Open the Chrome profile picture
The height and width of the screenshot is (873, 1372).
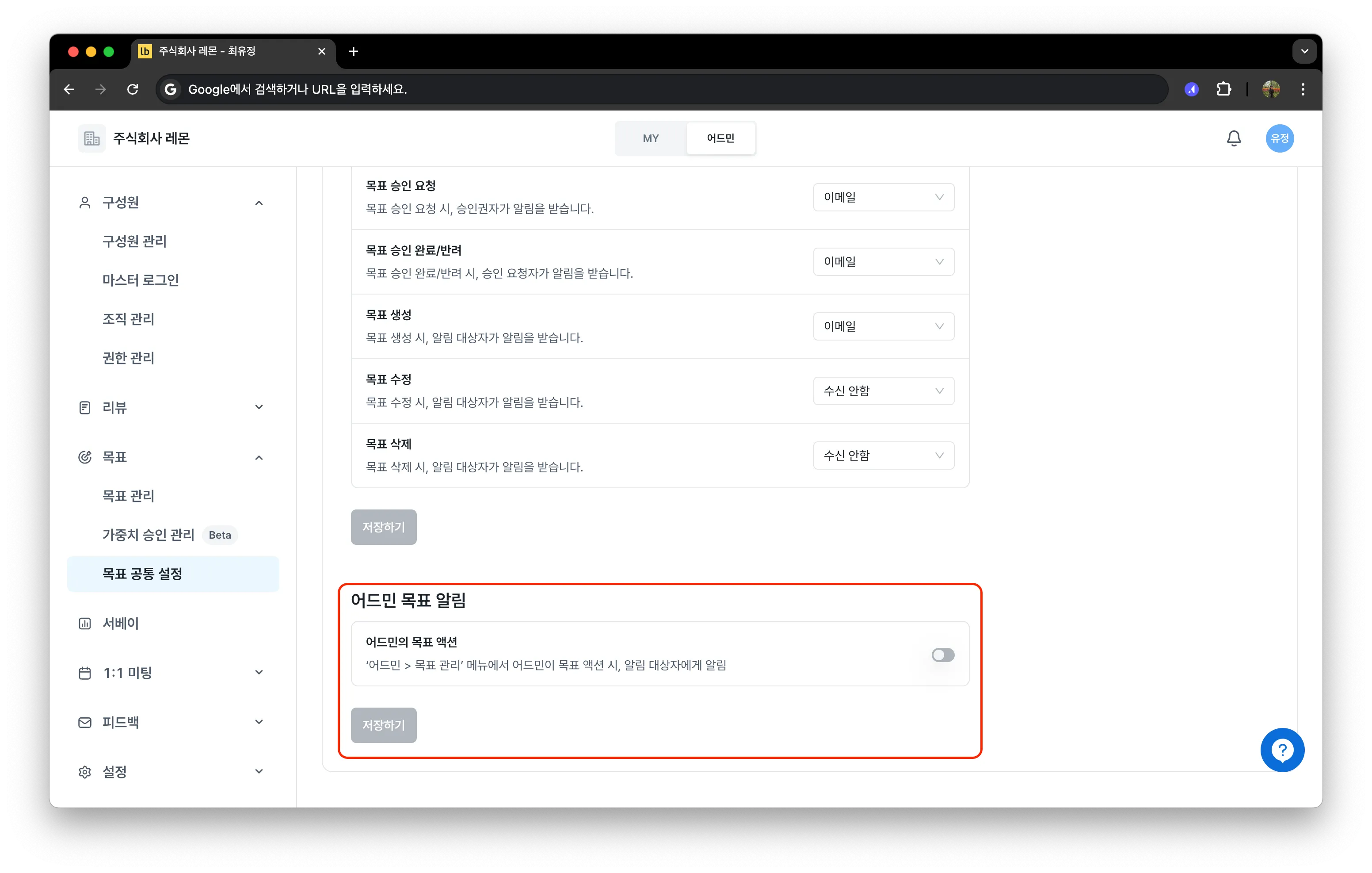(x=1271, y=89)
